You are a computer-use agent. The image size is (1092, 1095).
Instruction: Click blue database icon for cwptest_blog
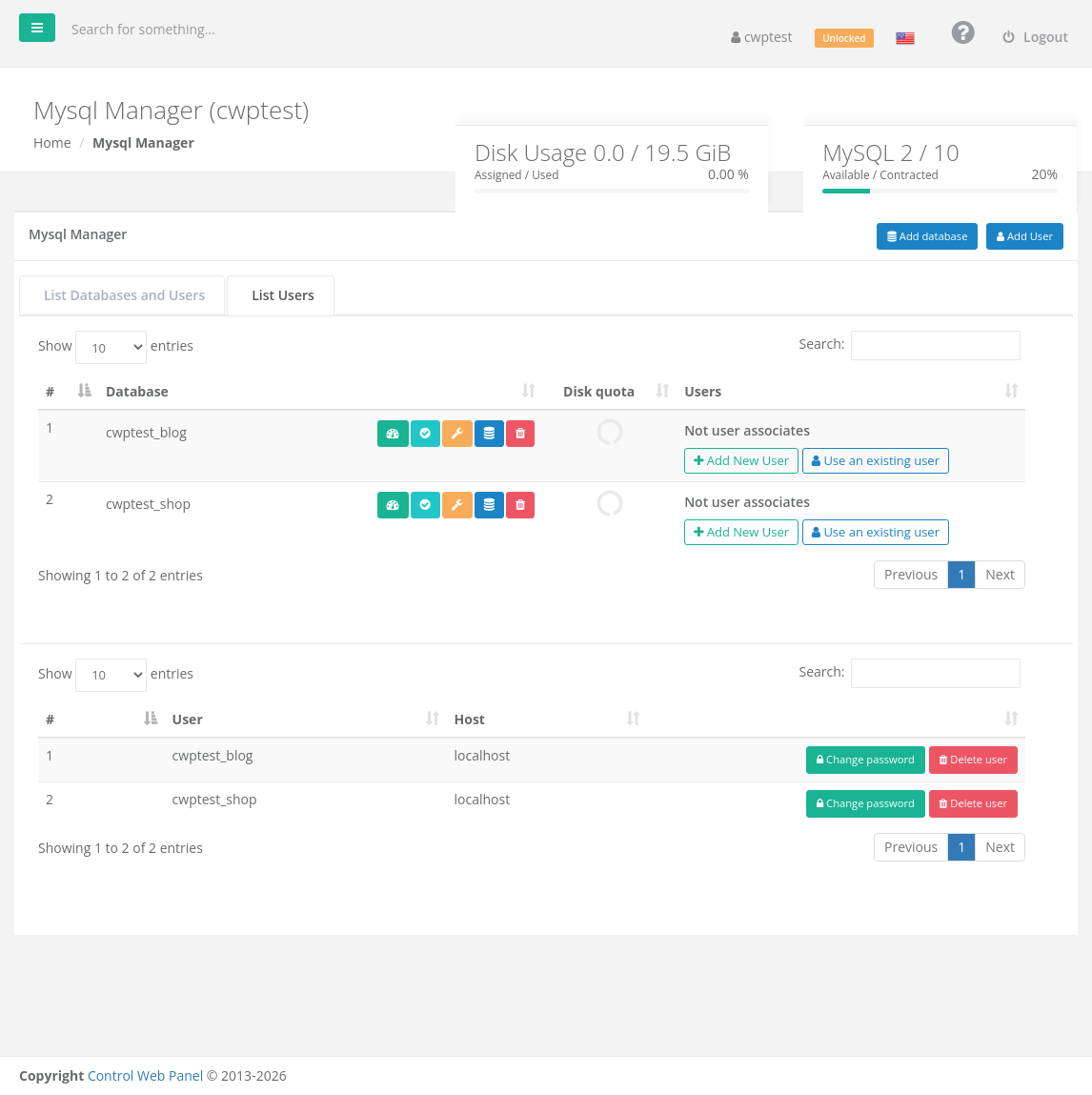pos(489,434)
